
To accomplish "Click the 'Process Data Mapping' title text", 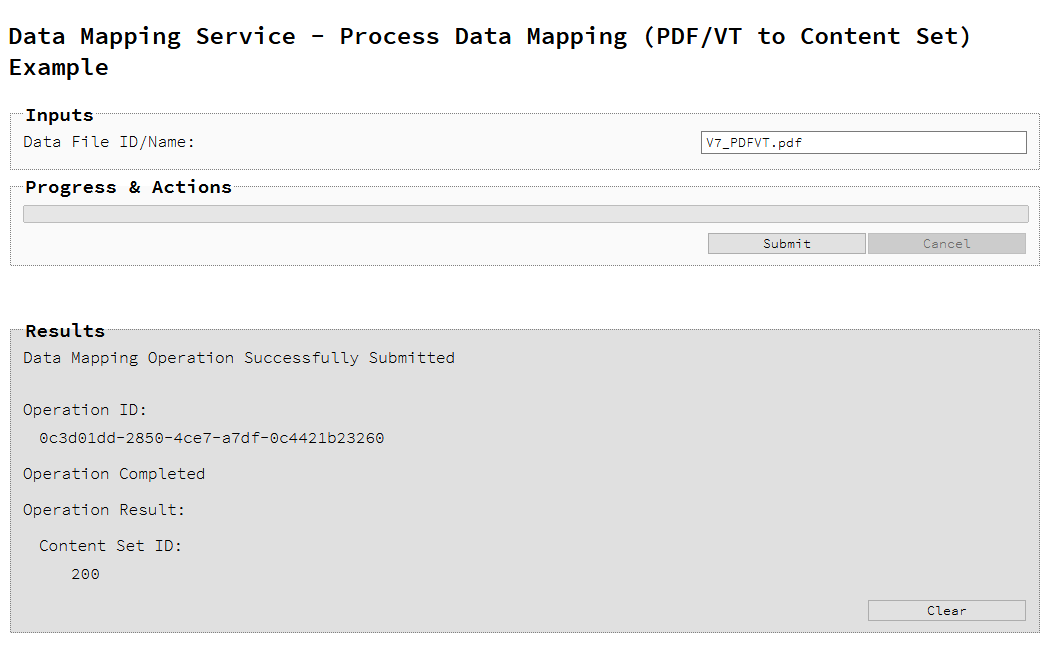I will point(483,37).
